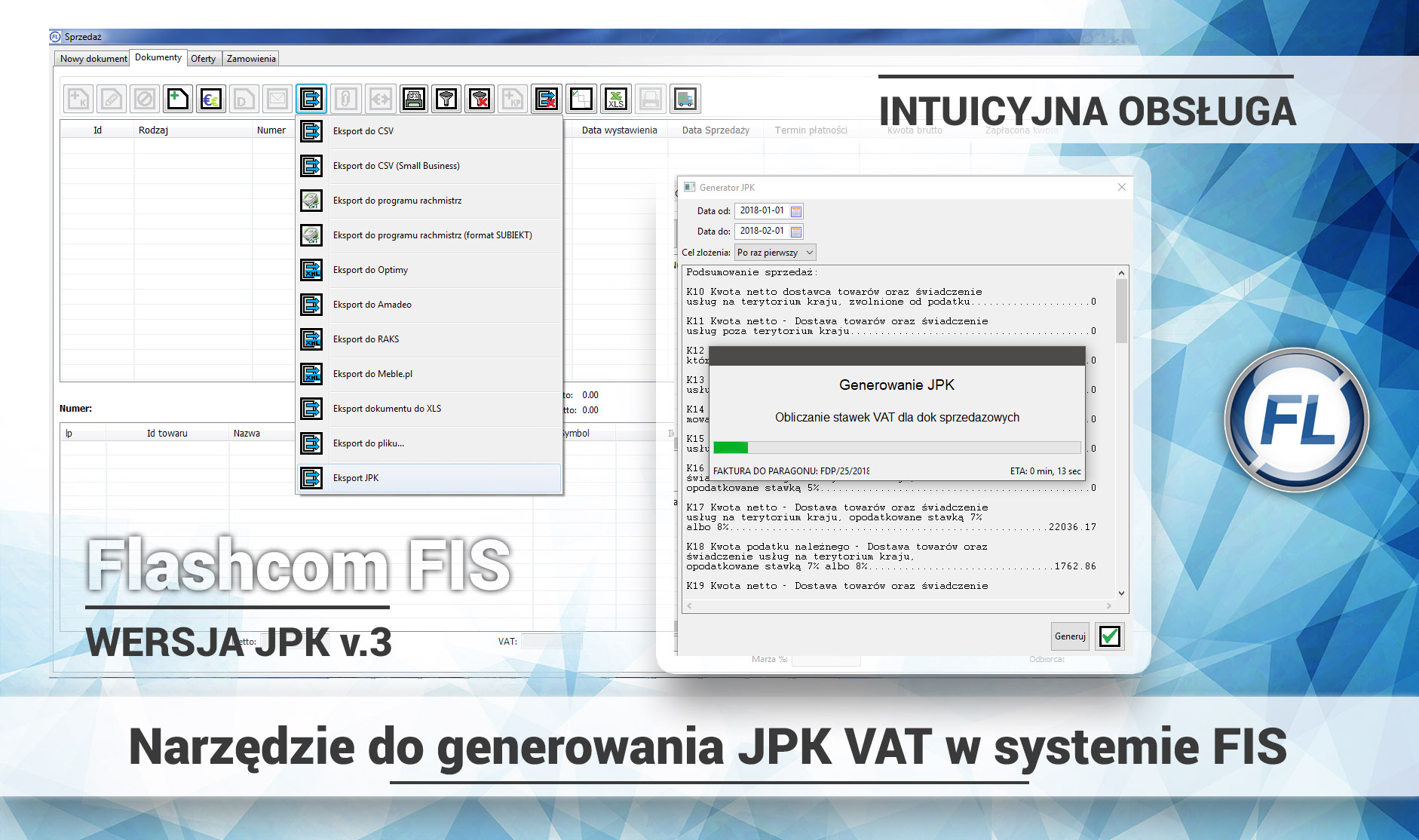Screen dimensions: 1419x840
Task: Close the Generator JPK dialog
Action: 1121,187
